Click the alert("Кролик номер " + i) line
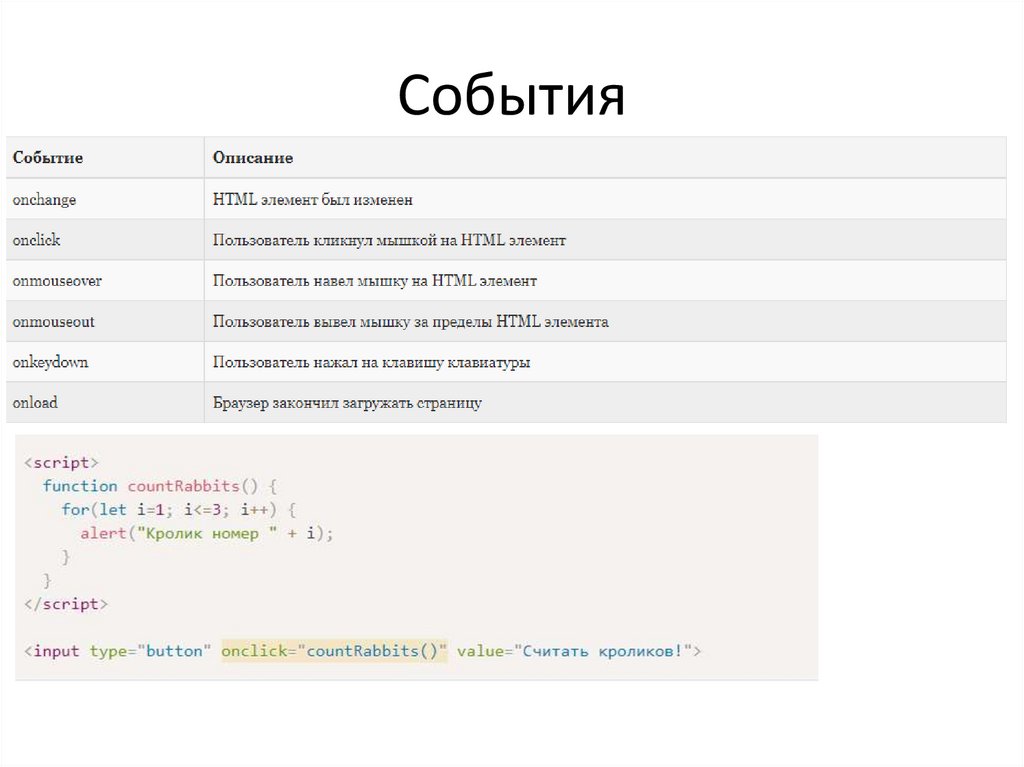The width and height of the screenshot is (1024, 767). point(207,533)
